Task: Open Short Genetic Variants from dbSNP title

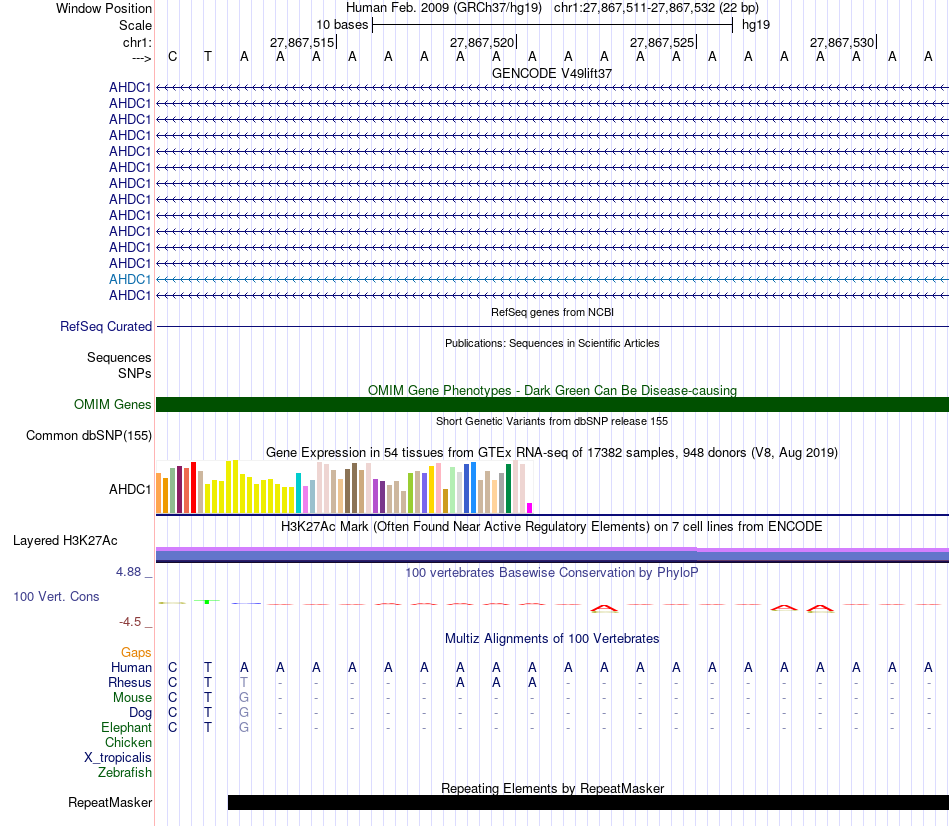Action: pyautogui.click(x=552, y=421)
